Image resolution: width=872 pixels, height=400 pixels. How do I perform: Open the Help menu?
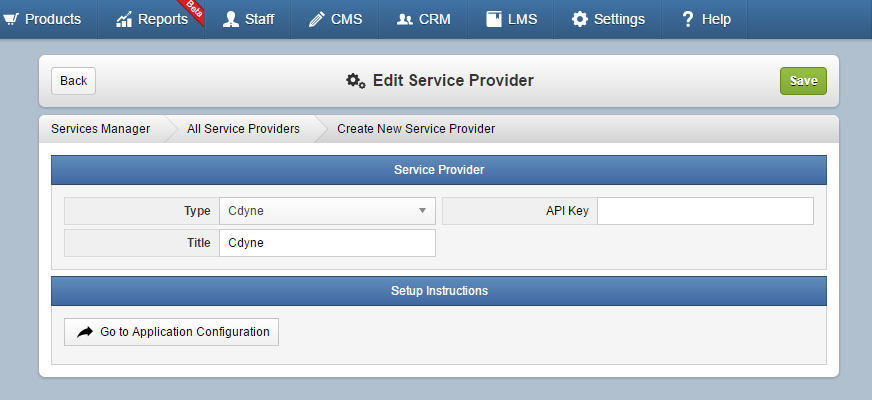(x=706, y=19)
